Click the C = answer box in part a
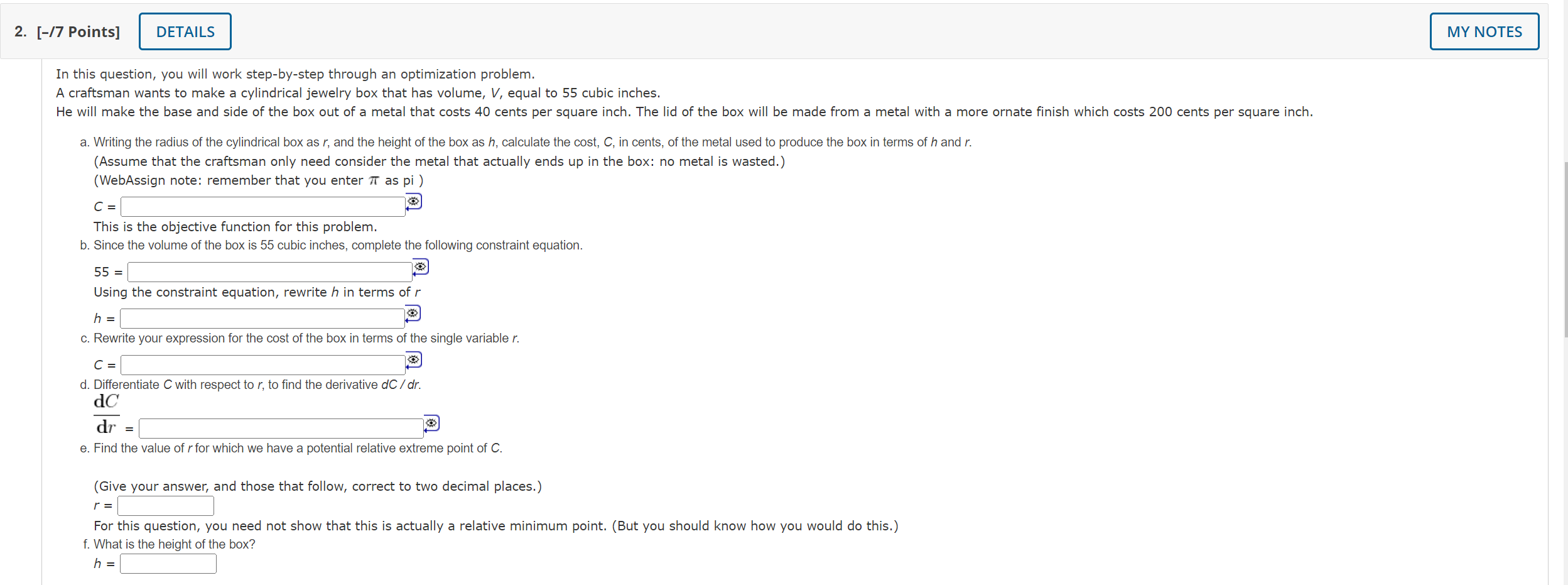The height and width of the screenshot is (585, 1568). tap(262, 206)
